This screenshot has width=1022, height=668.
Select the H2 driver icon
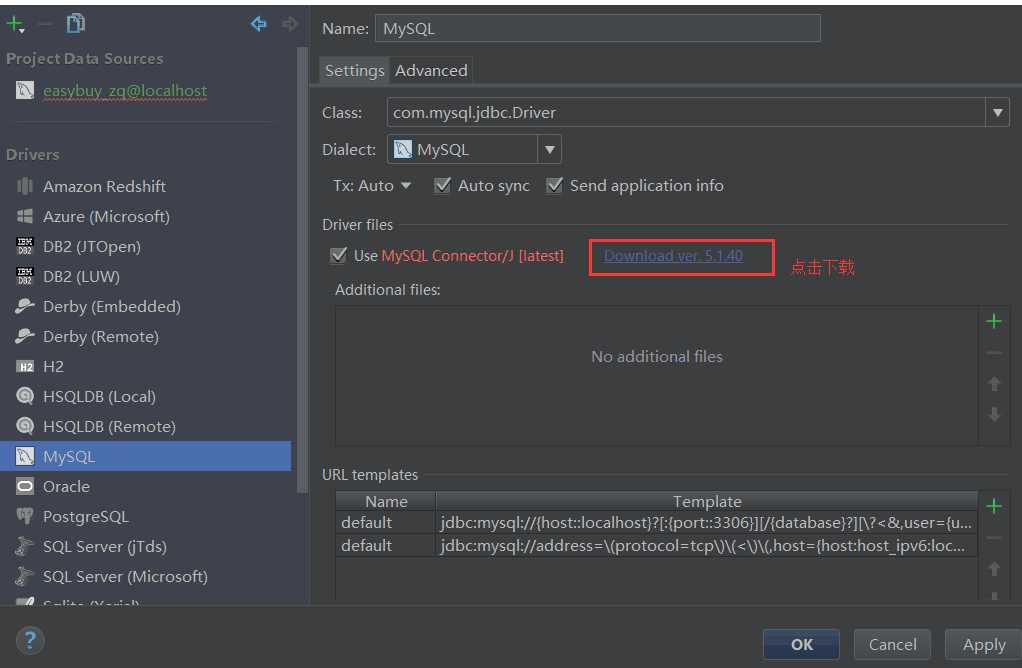pyautogui.click(x=25, y=366)
